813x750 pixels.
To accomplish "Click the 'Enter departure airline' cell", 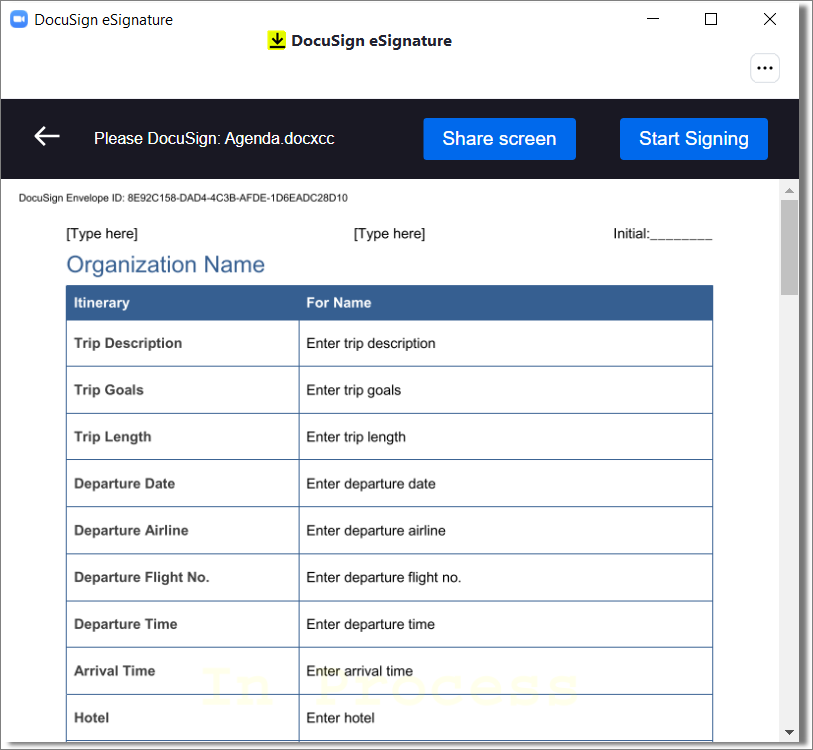I will click(506, 531).
